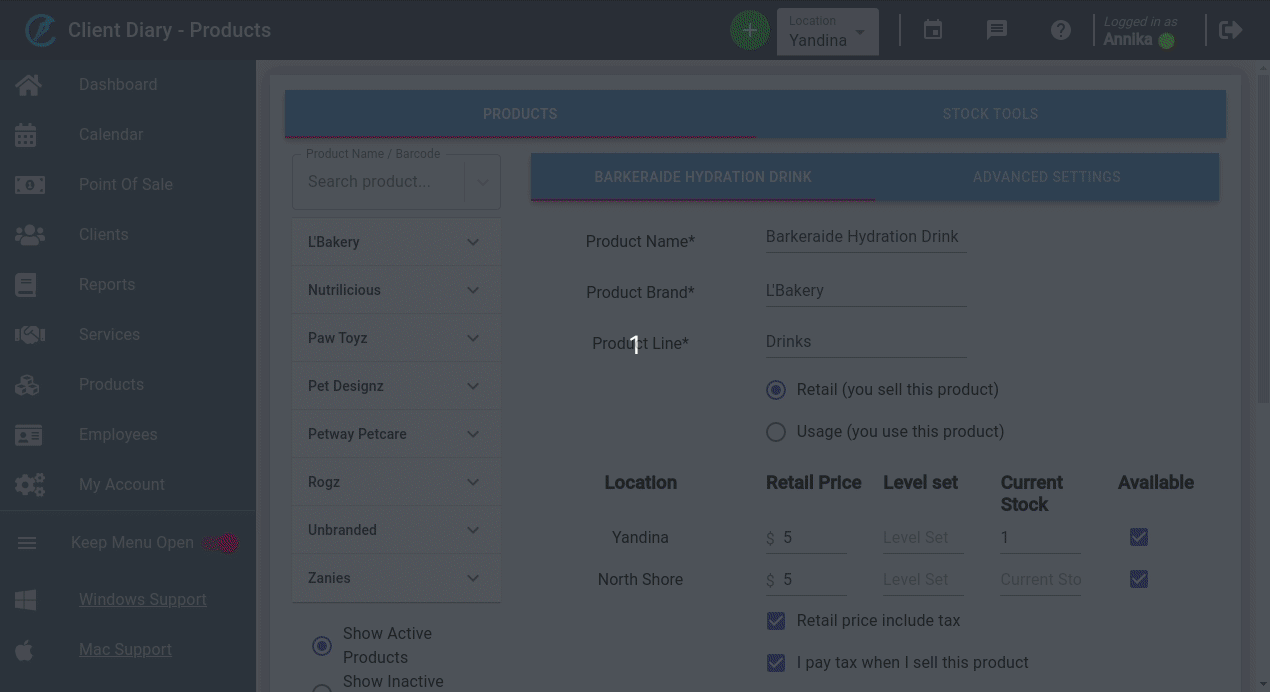Toggle Retail price include tax checkbox
This screenshot has width=1270, height=692.
click(776, 621)
